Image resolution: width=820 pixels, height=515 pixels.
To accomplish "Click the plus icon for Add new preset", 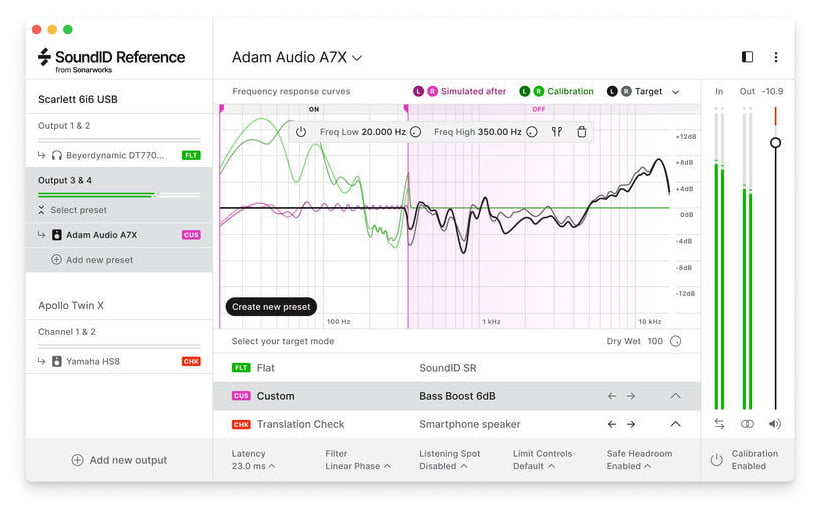I will click(x=56, y=260).
